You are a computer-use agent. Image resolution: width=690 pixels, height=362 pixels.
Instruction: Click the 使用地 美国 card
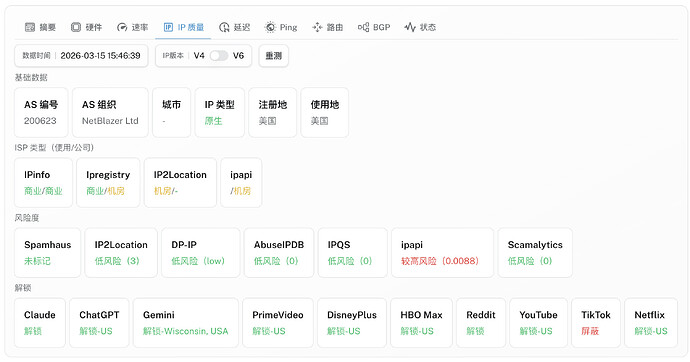[325, 113]
